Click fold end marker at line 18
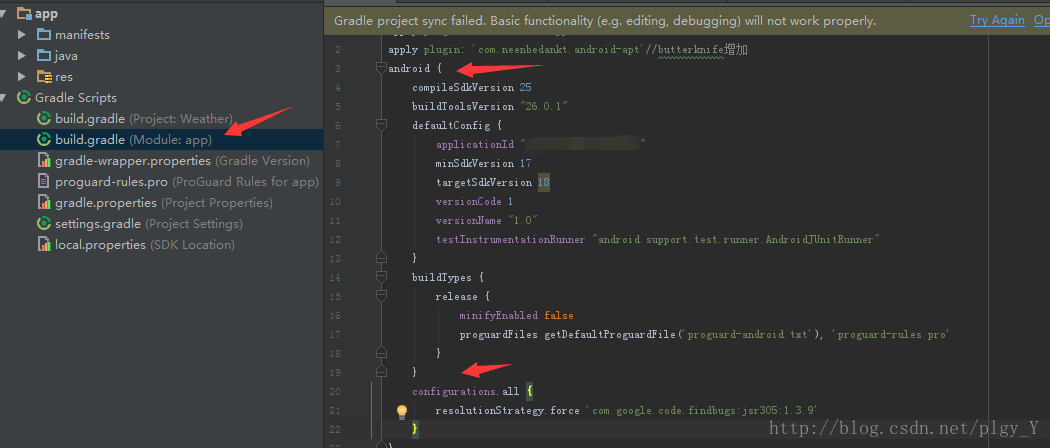This screenshot has width=1050, height=448. (x=382, y=352)
